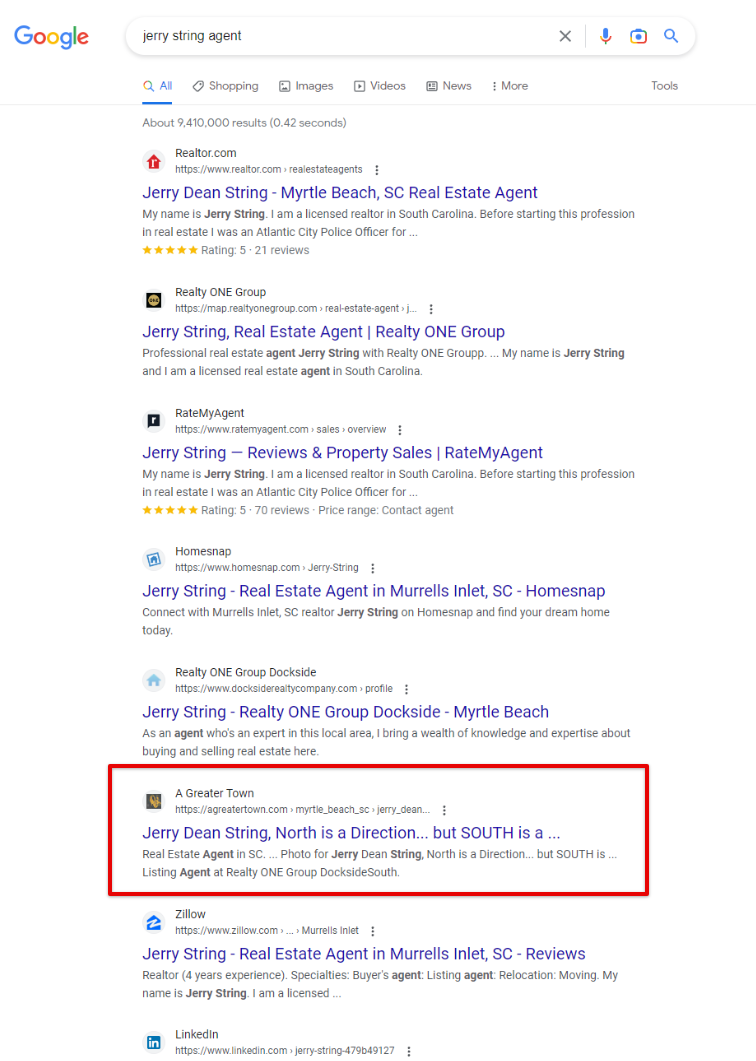This screenshot has width=756, height=1061.
Task: Open three-dot menu for LinkedIn result
Action: [409, 1051]
